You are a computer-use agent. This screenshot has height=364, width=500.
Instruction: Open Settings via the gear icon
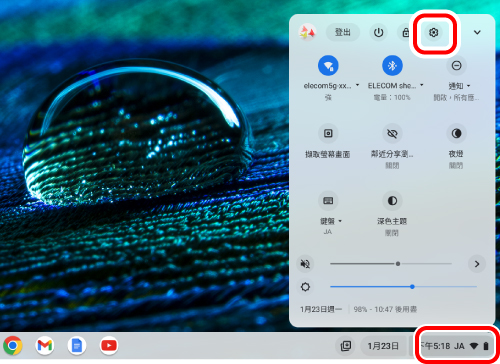coord(433,33)
